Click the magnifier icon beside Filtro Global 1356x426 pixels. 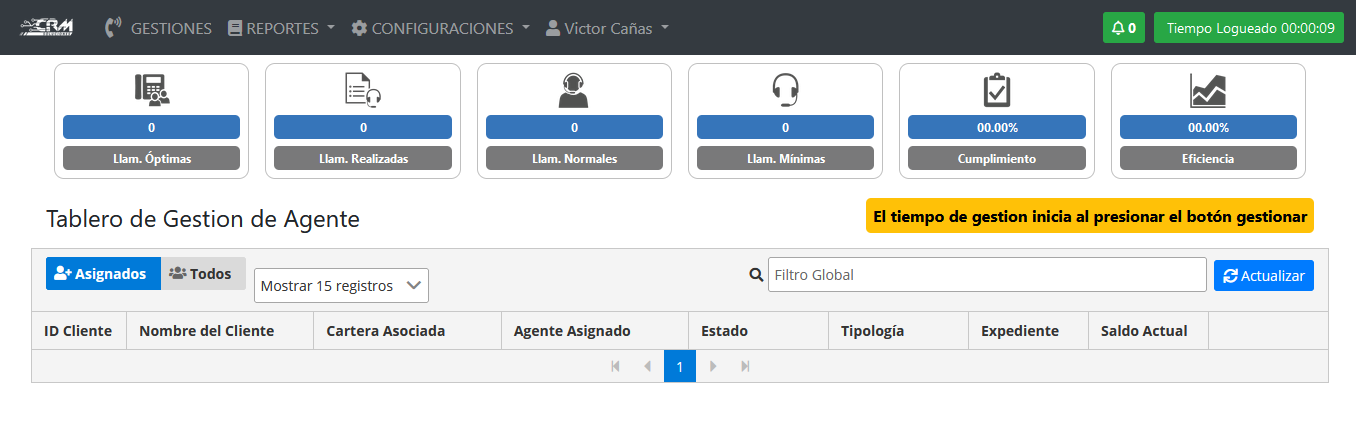756,274
